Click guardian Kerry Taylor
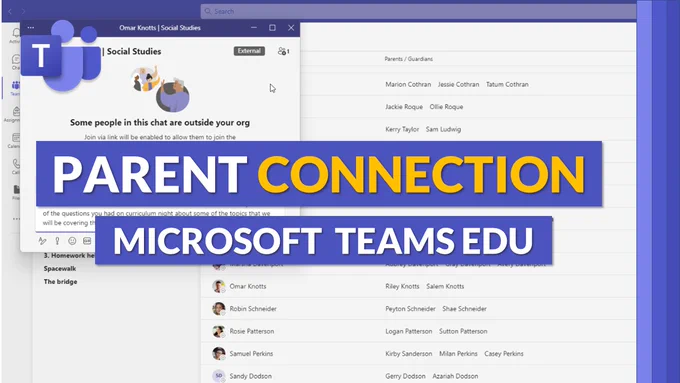Screen dimensions: 680x383 402,129
